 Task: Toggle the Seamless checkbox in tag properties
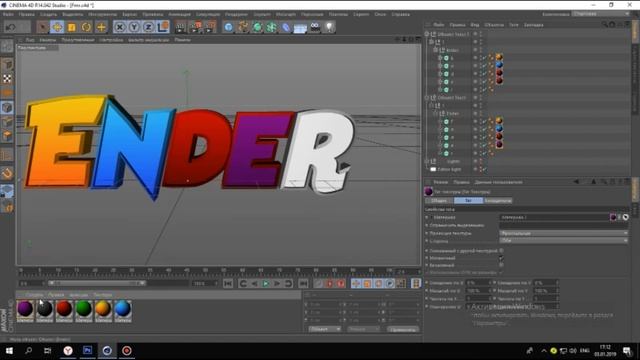501,265
